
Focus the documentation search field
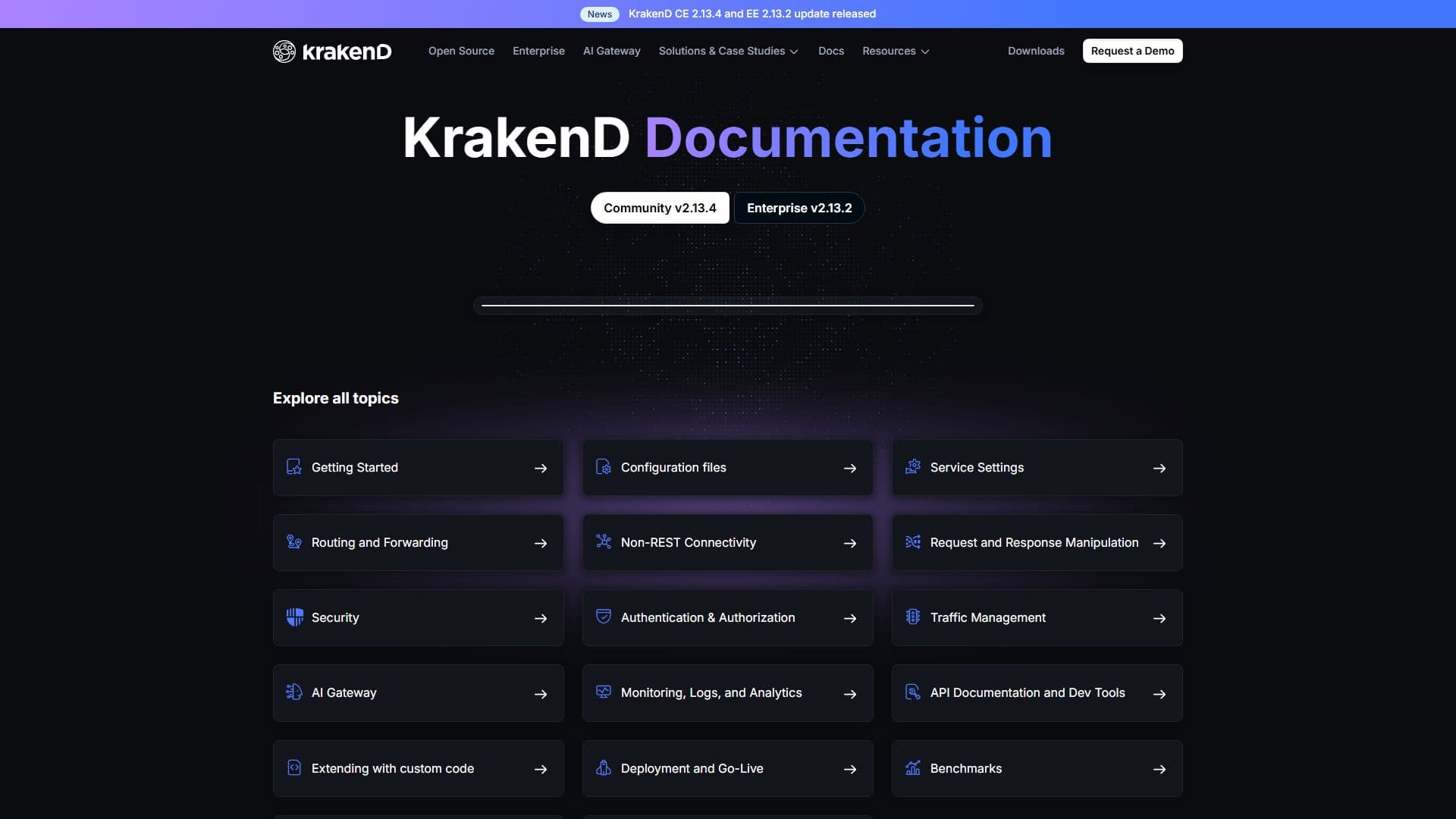(x=728, y=306)
